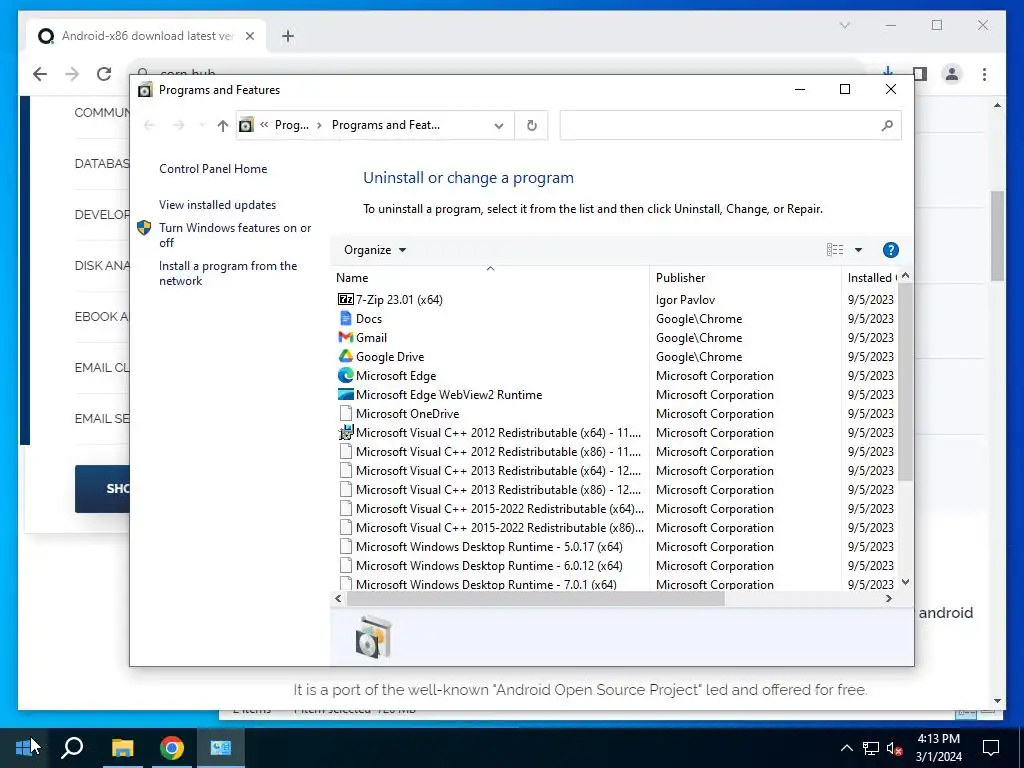Click the Gmail icon in program list
Viewport: 1024px width, 768px height.
[x=345, y=337]
